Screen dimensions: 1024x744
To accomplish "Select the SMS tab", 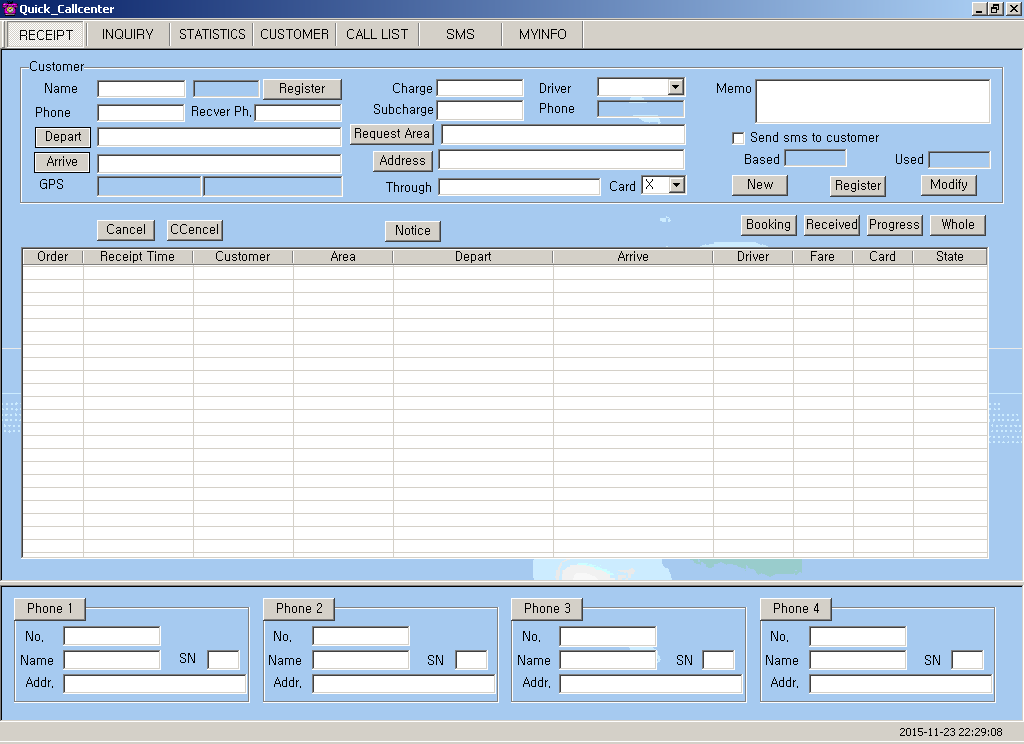I will 460,34.
